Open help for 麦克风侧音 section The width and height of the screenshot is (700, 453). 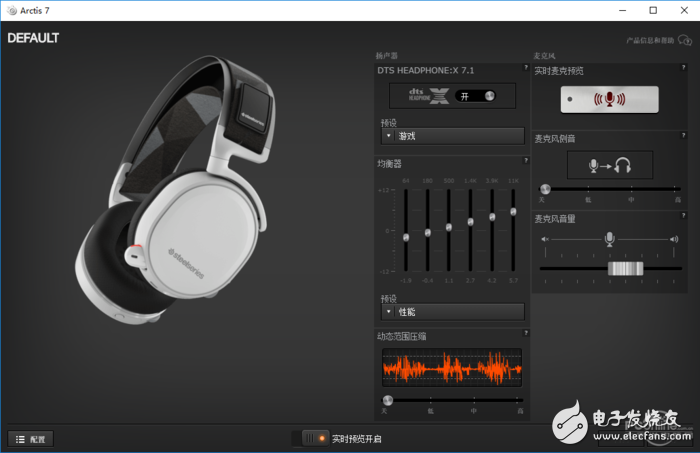683,135
